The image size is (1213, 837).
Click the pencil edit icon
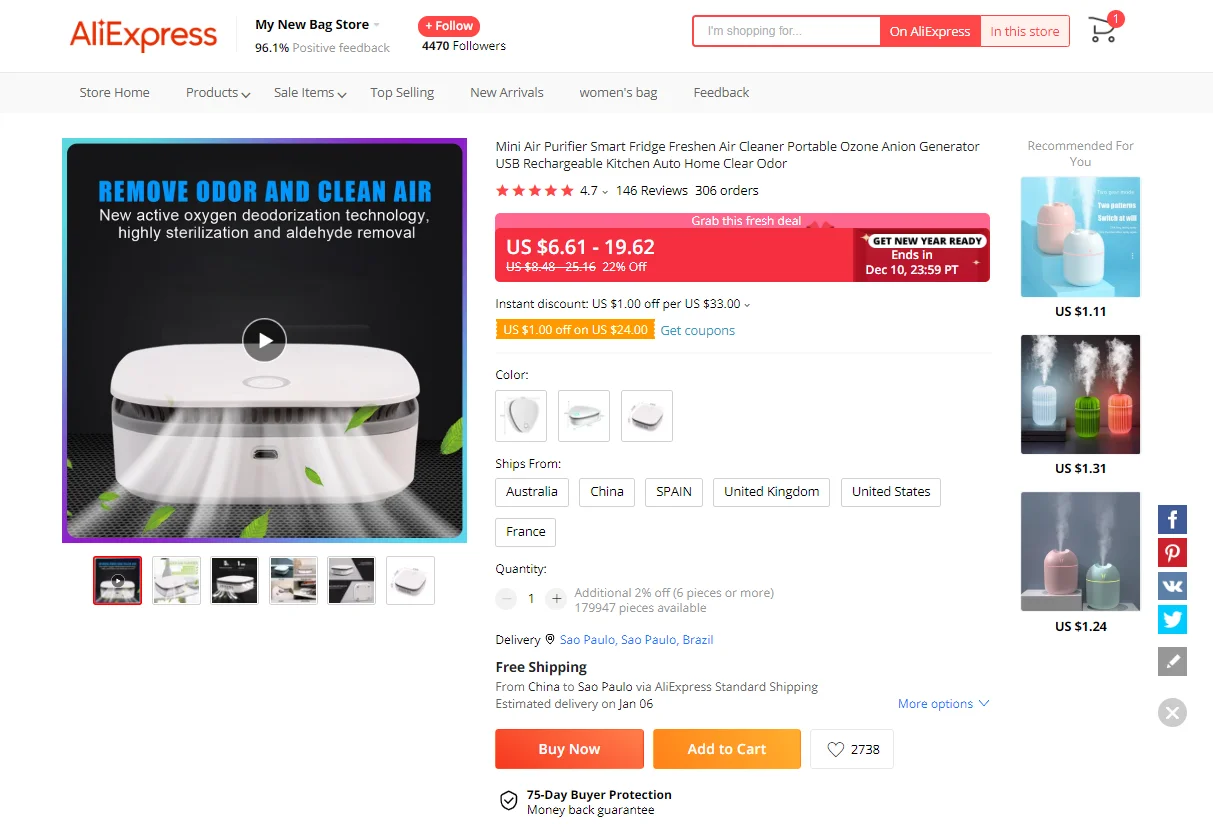1172,661
